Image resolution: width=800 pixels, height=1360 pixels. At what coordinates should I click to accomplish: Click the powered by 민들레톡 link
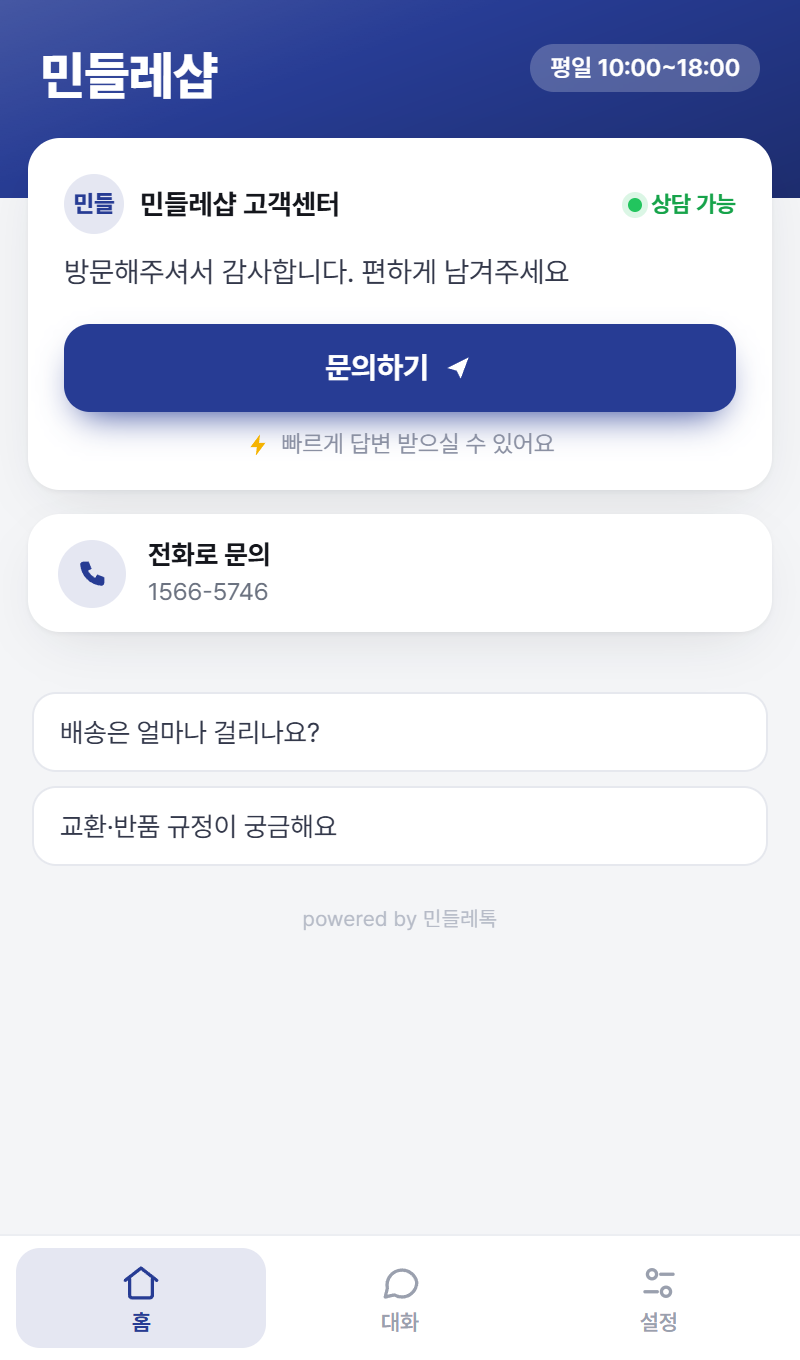point(400,919)
